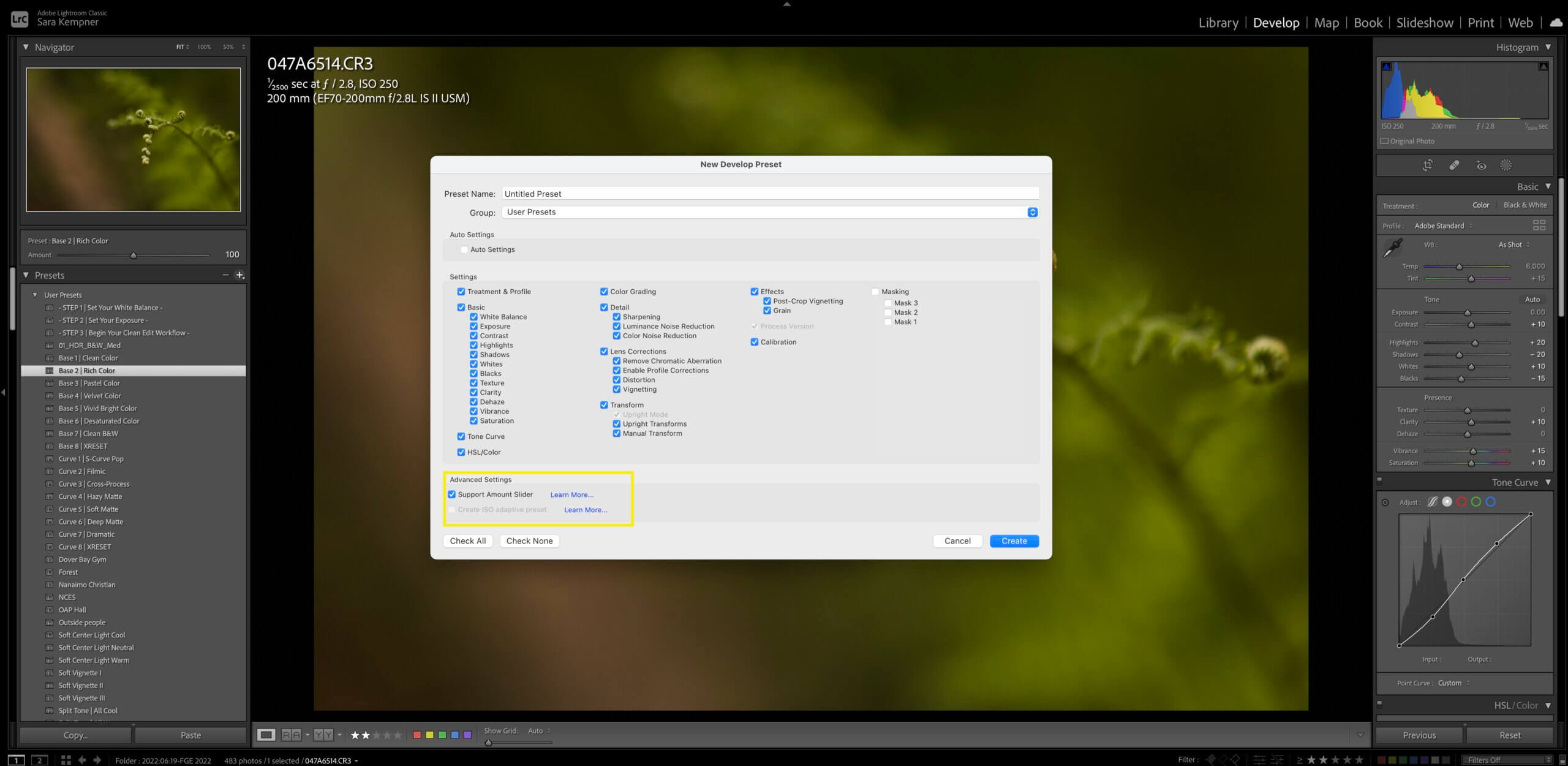This screenshot has width=1568, height=766.
Task: Open the Profile Browser grid icon
Action: [x=1539, y=225]
